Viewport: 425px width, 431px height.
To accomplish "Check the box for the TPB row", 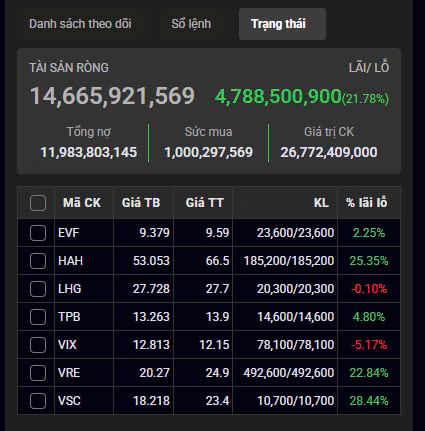I will point(38,317).
